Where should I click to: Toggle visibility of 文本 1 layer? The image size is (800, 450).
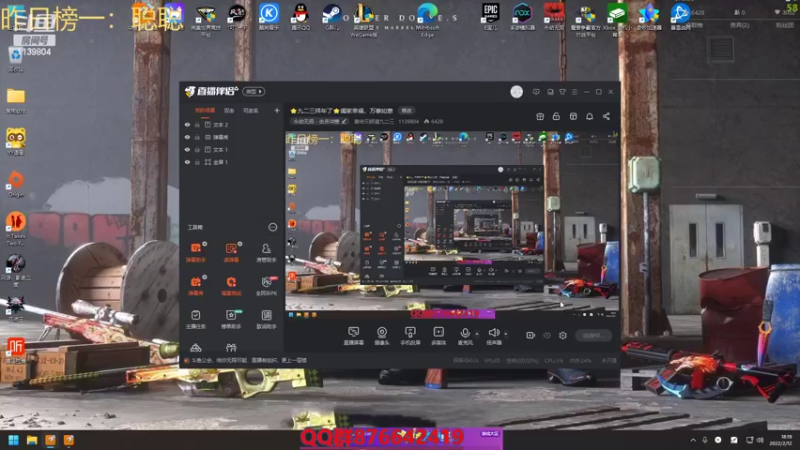pos(187,149)
